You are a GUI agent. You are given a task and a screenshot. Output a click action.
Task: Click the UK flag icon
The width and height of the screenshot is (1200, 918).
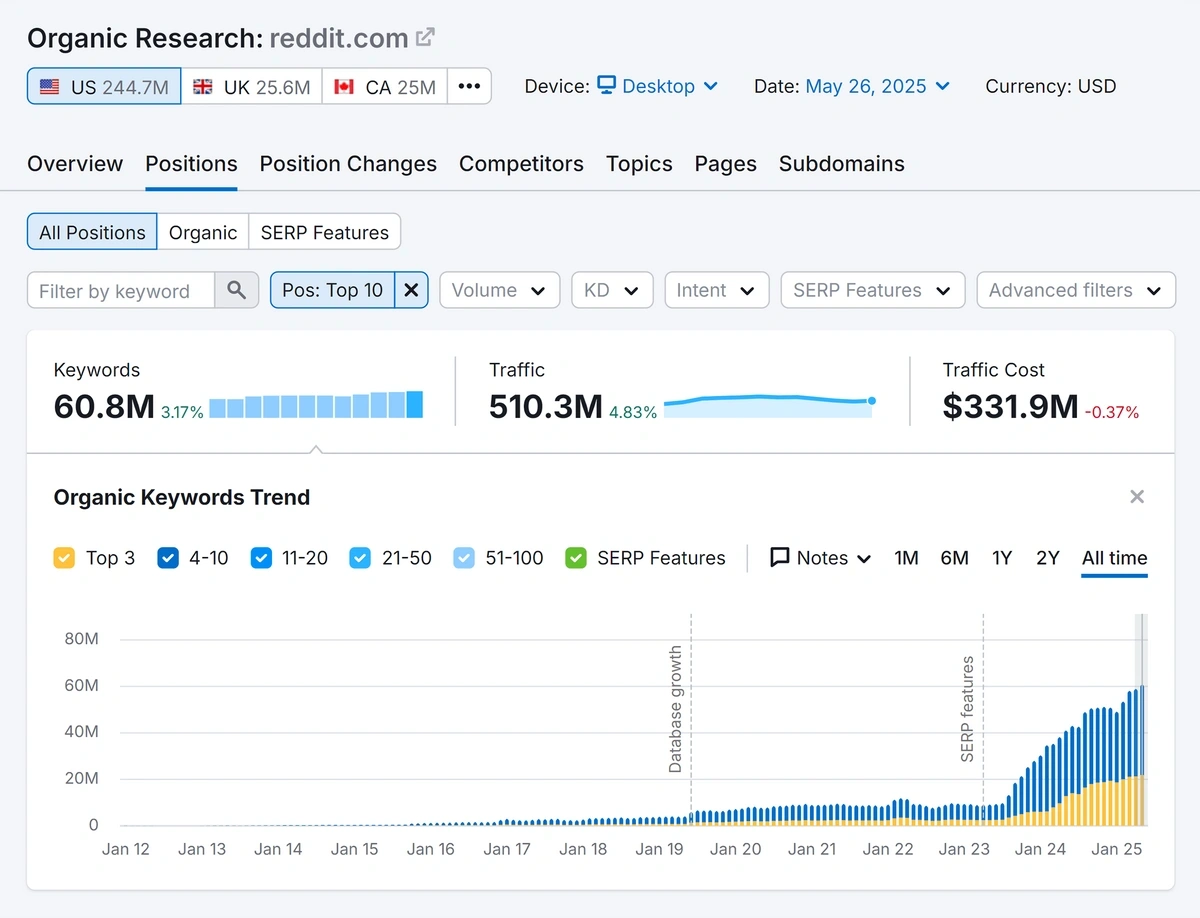click(203, 87)
